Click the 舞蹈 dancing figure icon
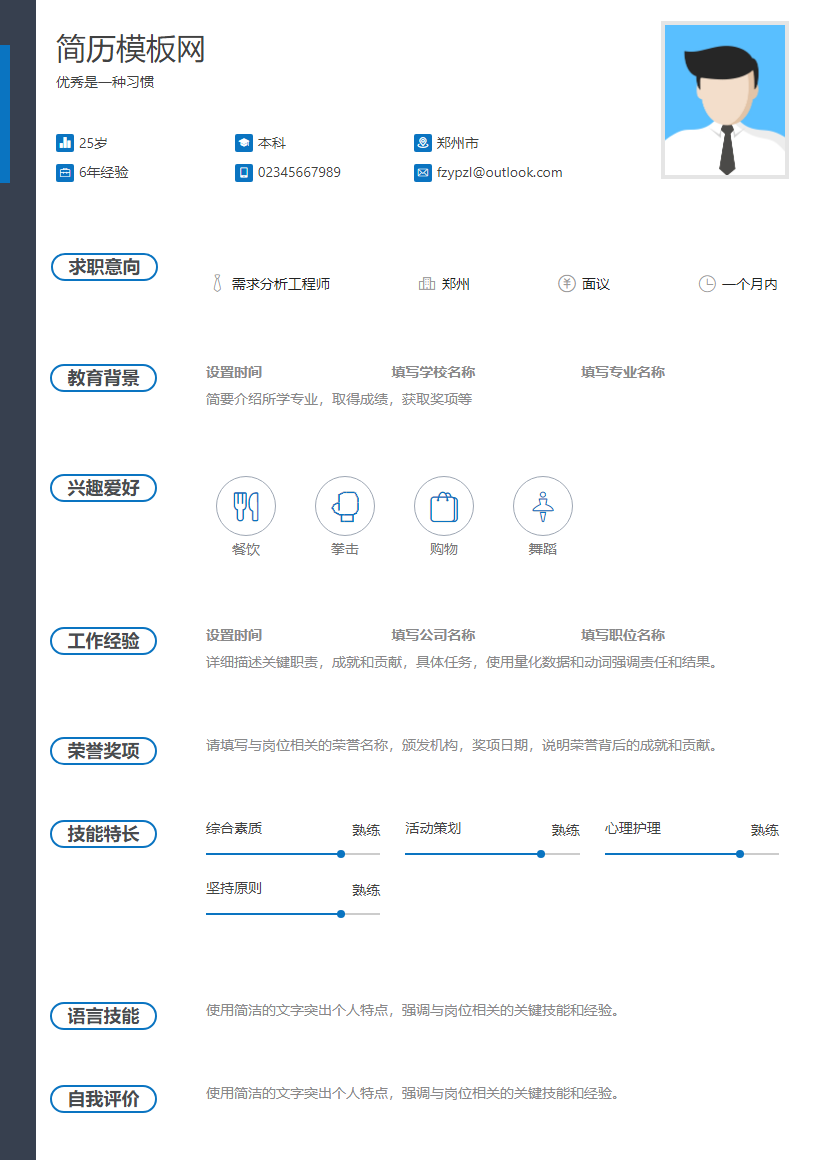820x1160 pixels. 542,506
